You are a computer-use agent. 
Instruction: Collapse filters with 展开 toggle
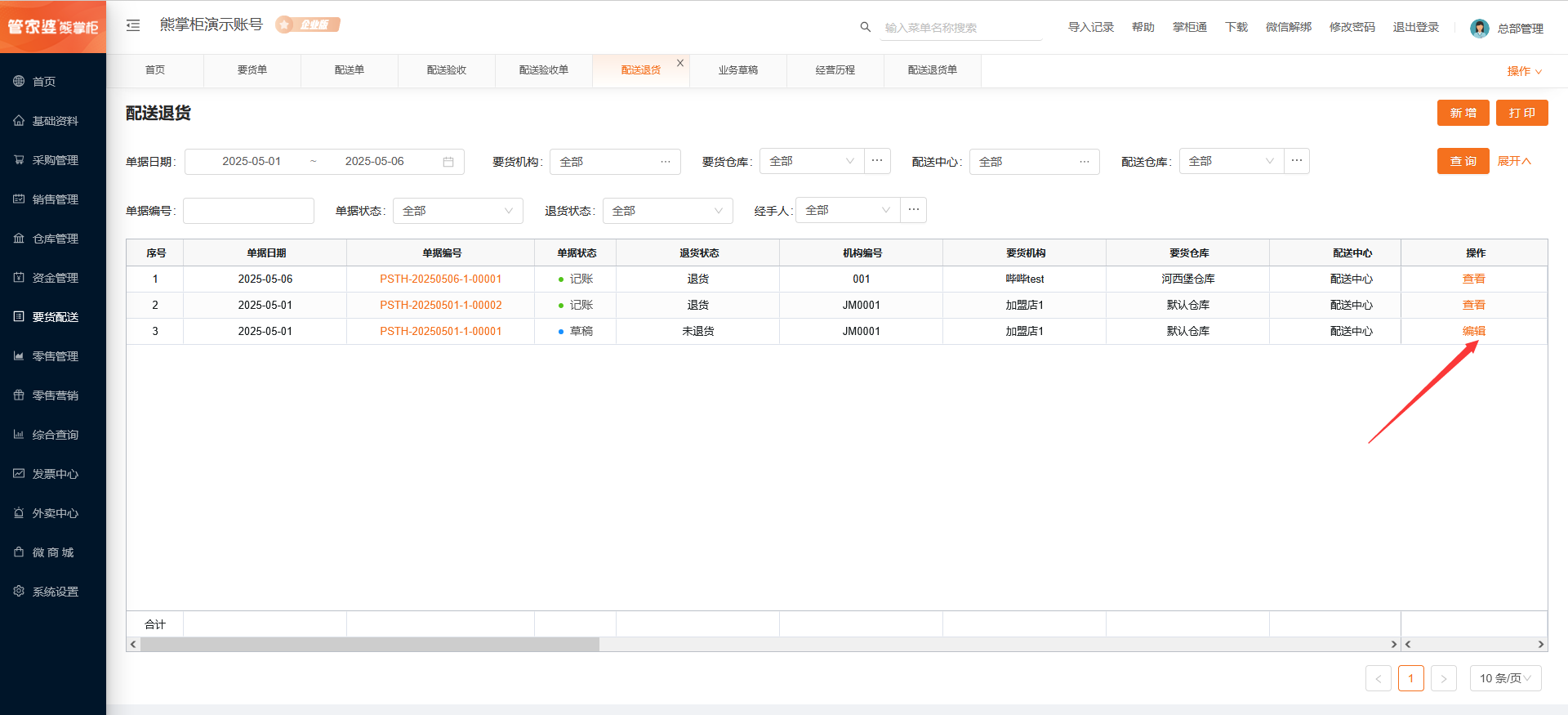coord(1514,161)
